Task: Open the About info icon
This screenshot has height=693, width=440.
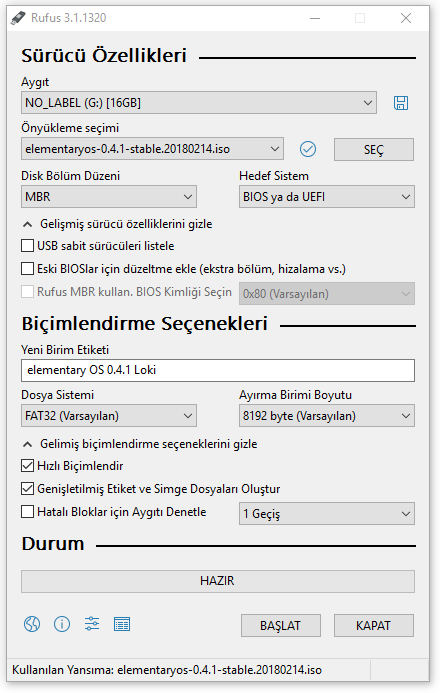Action: pos(62,624)
